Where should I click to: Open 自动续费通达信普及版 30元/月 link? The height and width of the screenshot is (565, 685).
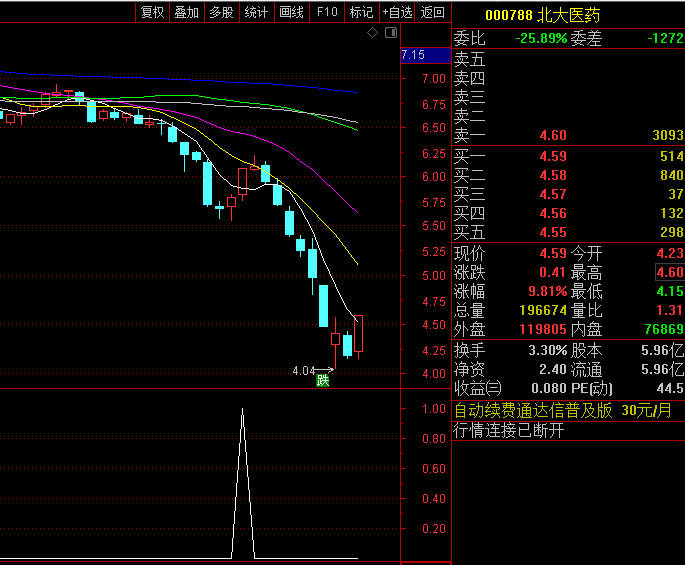point(563,411)
